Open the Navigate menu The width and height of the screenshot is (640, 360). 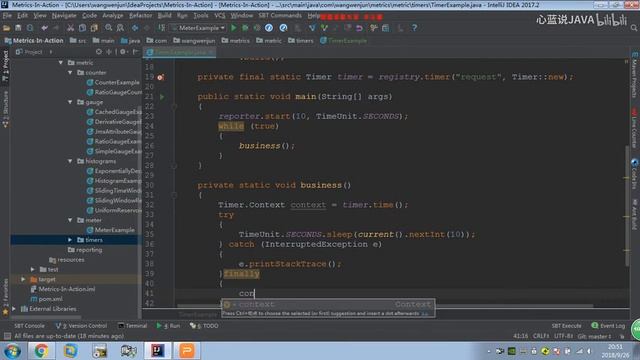[64, 16]
